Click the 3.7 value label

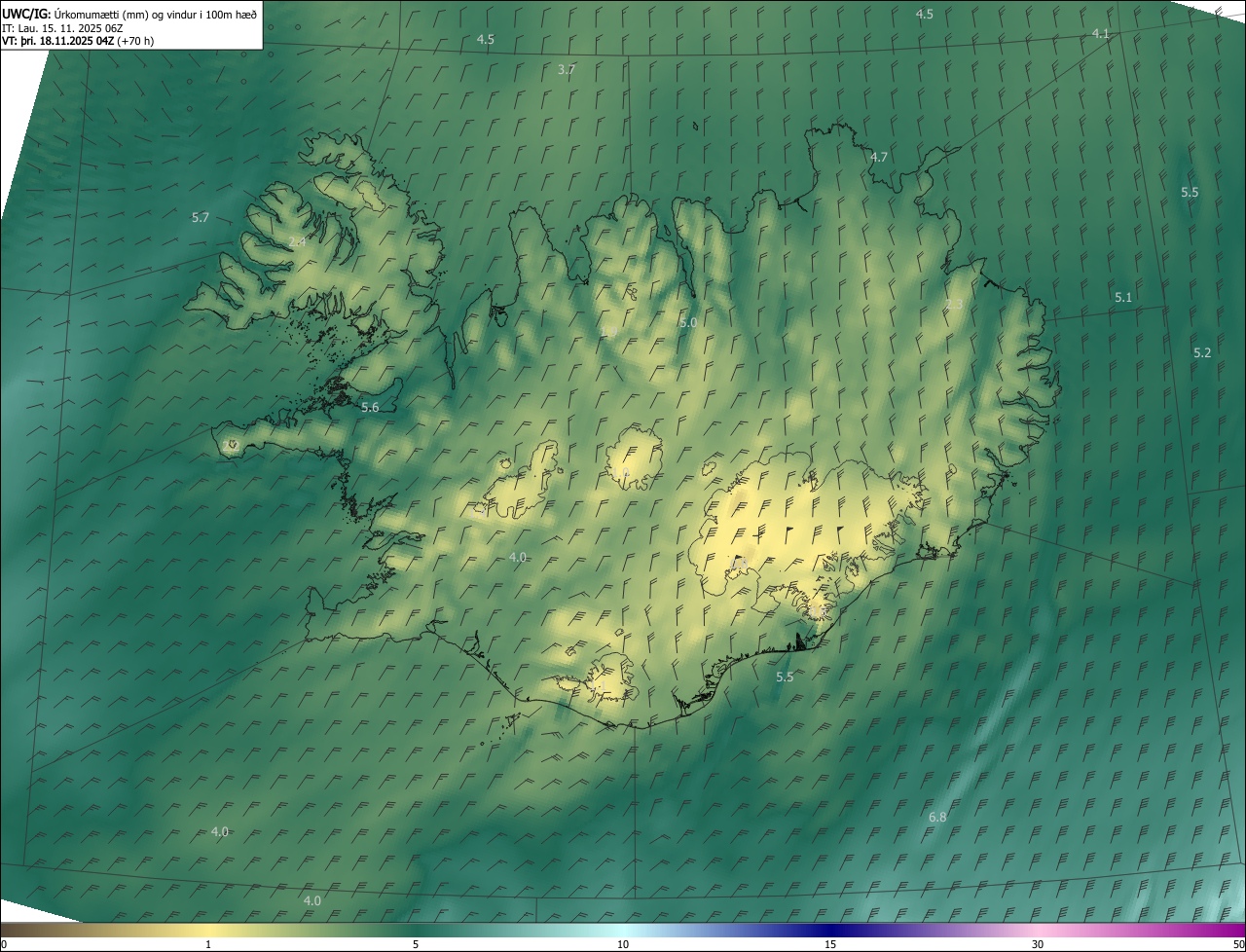tap(567, 70)
